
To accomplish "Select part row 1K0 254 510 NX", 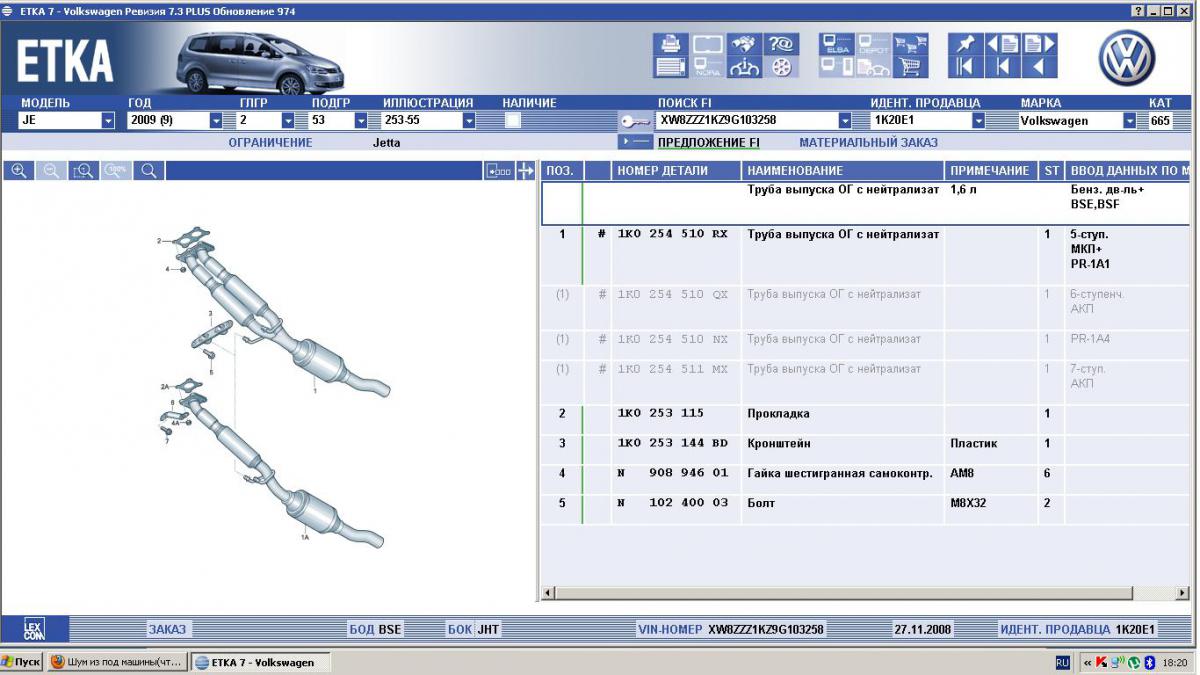I will [x=866, y=345].
